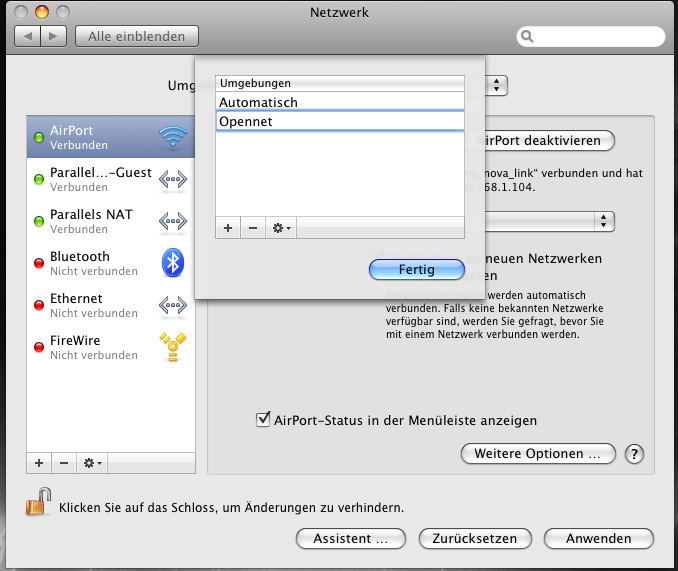Click the red status dot next to Ethernet
Image resolution: width=678 pixels, height=571 pixels.
(39, 305)
